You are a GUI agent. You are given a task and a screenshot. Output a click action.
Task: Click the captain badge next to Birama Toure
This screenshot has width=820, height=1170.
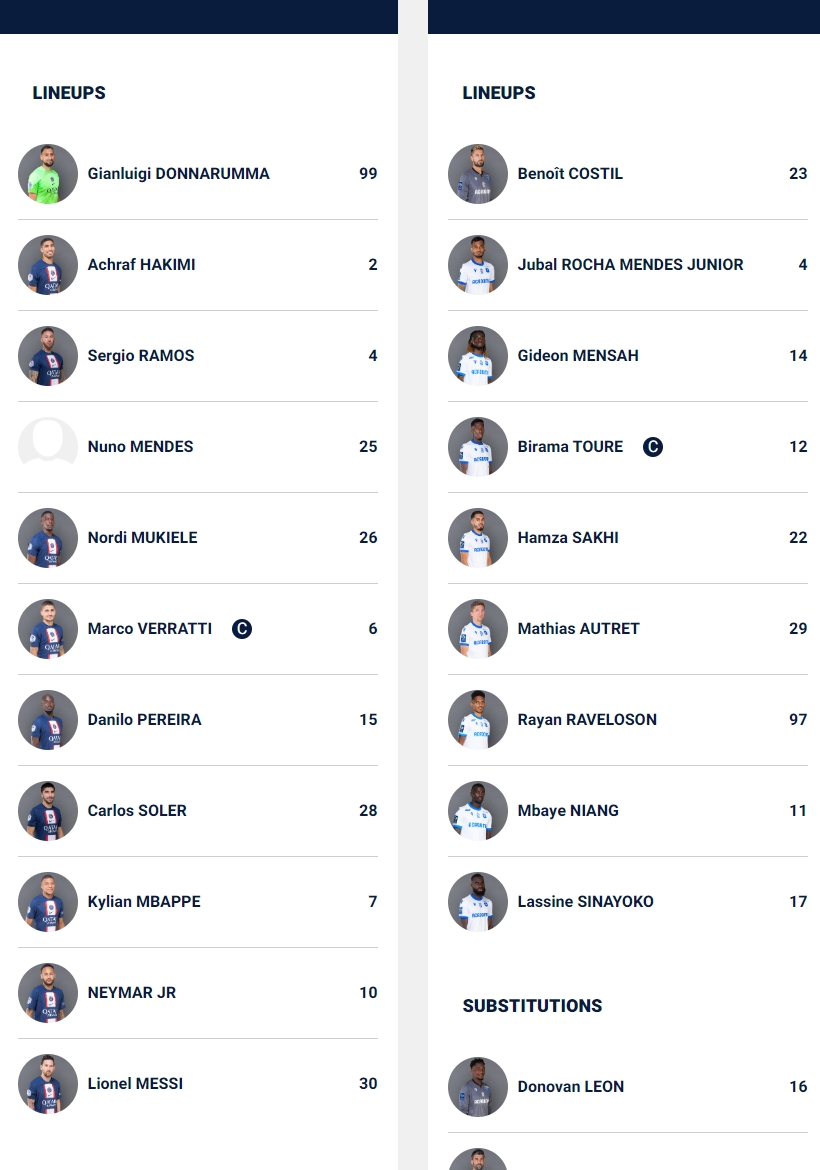(x=653, y=447)
